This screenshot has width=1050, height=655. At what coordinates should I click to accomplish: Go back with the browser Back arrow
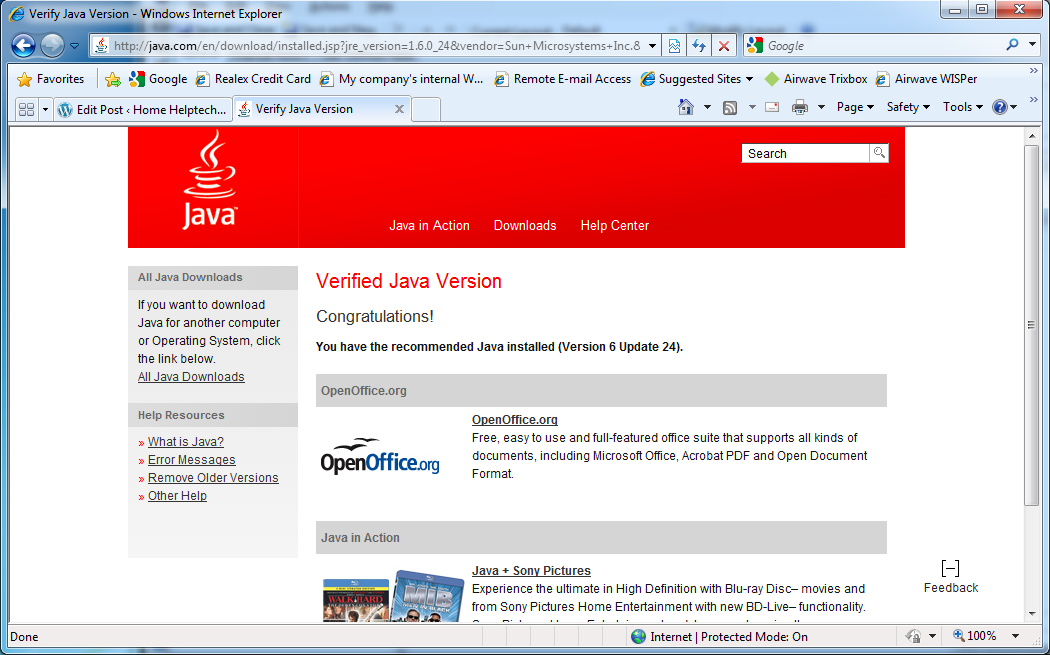click(23, 46)
